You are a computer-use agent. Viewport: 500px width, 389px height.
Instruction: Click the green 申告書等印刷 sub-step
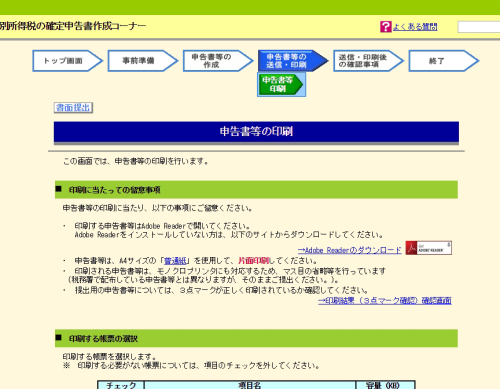pyautogui.click(x=281, y=85)
